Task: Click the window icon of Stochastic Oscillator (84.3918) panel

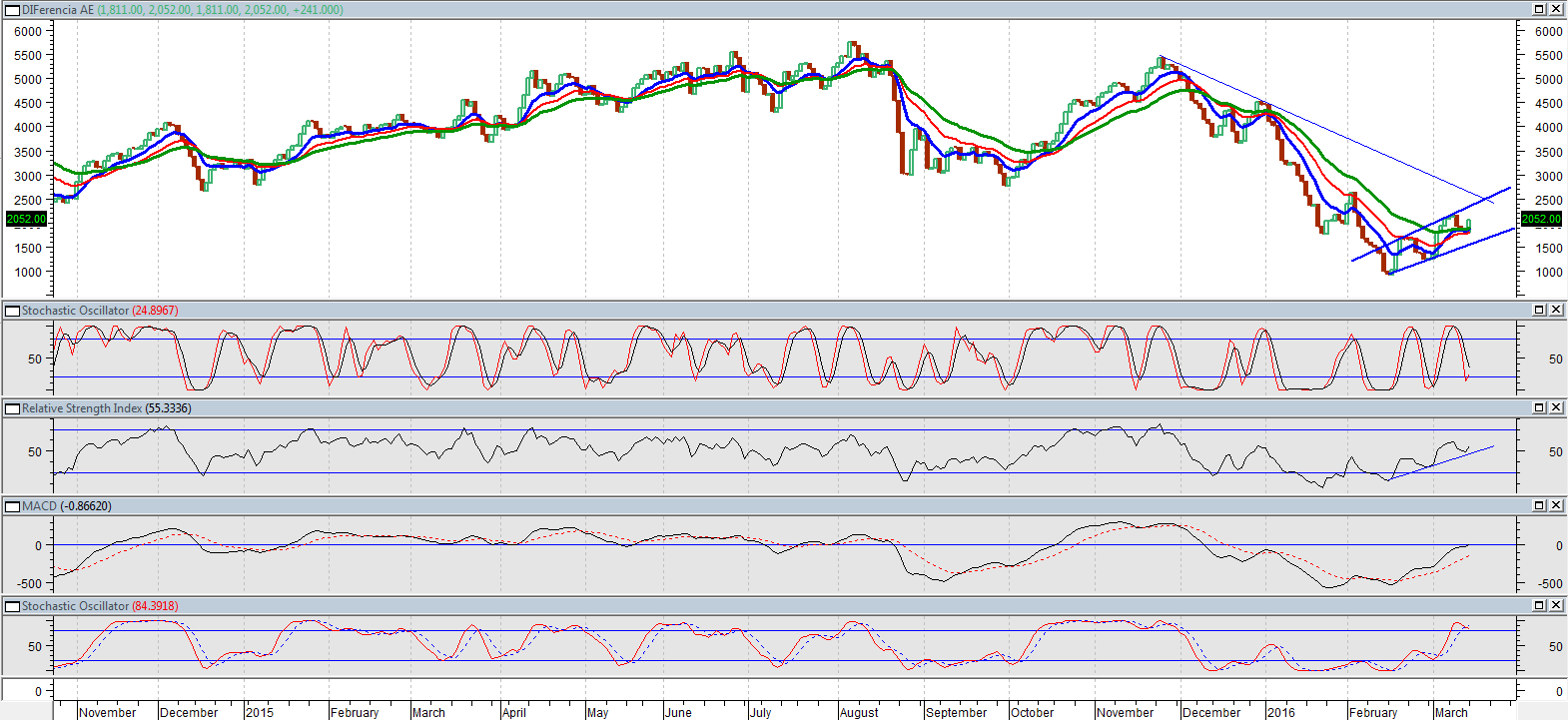Action: pyautogui.click(x=13, y=606)
